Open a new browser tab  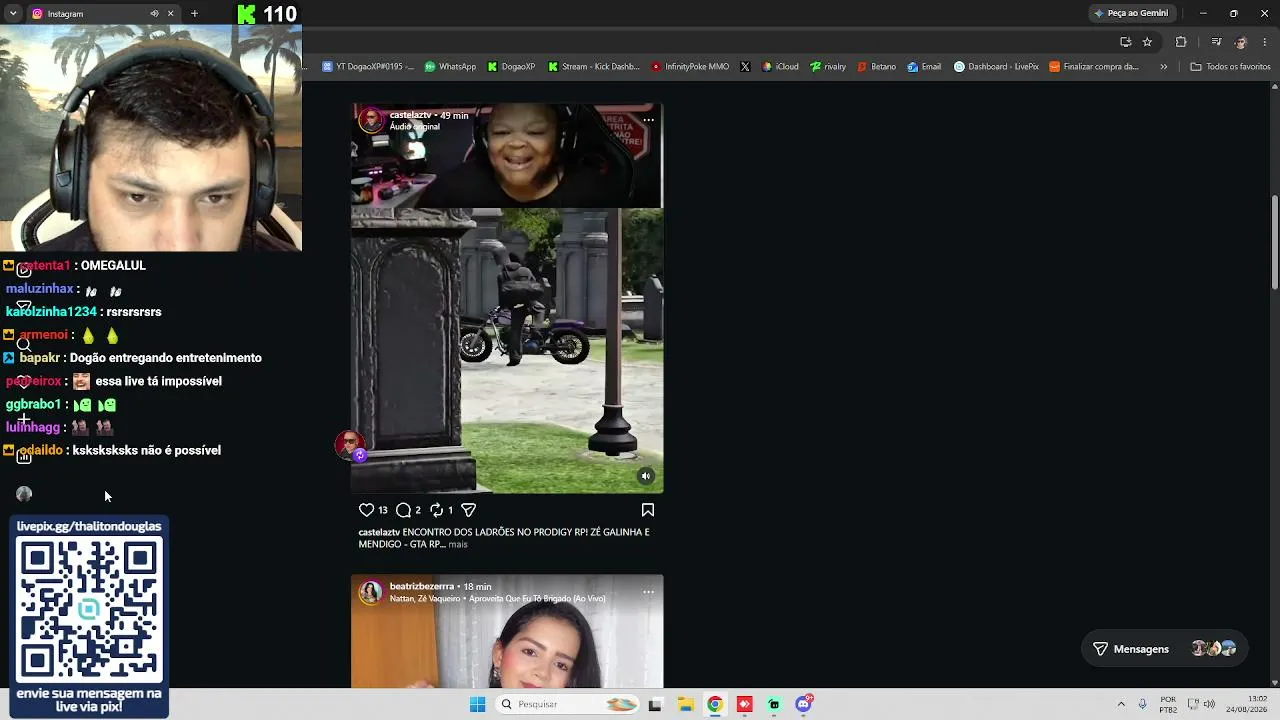[194, 14]
